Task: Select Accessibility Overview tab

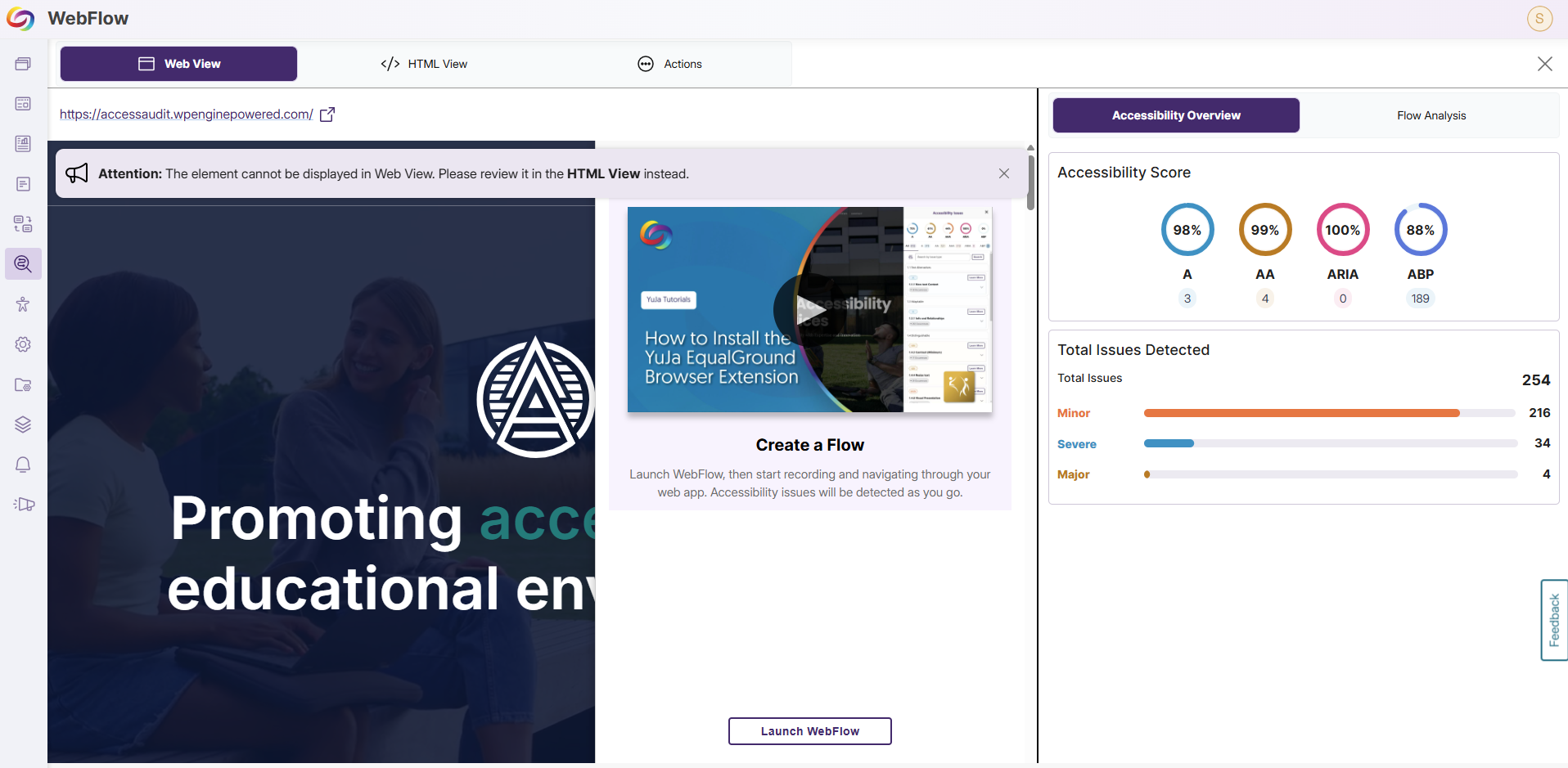Action: tap(1176, 115)
